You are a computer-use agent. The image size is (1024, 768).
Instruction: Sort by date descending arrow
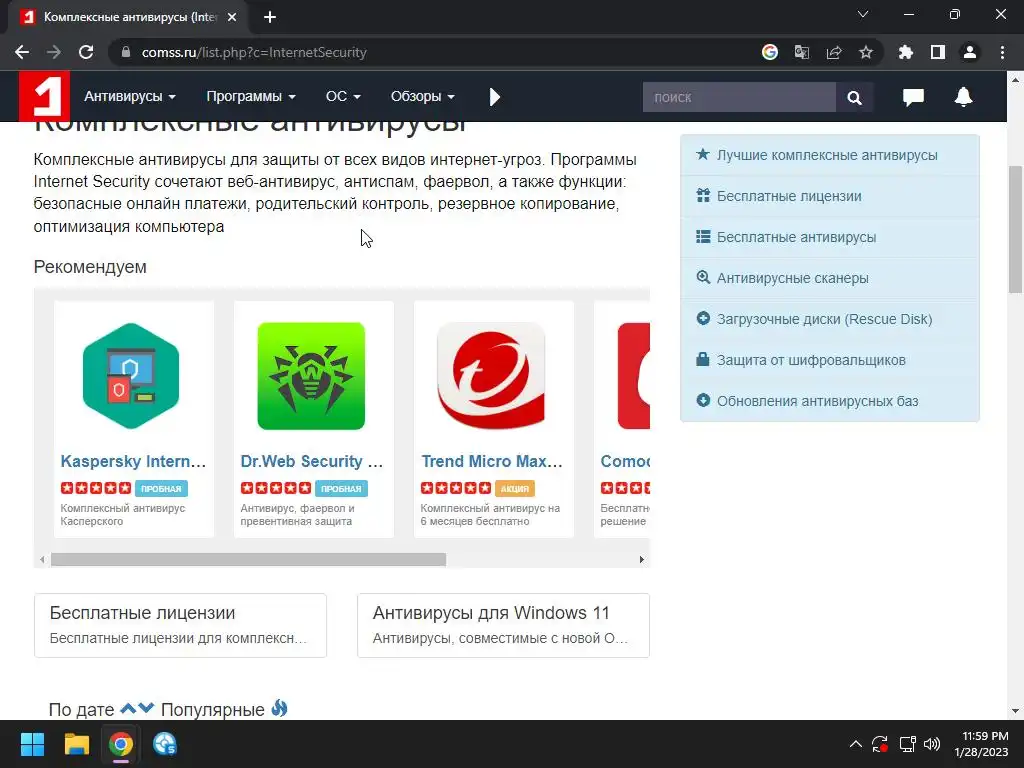click(x=146, y=708)
